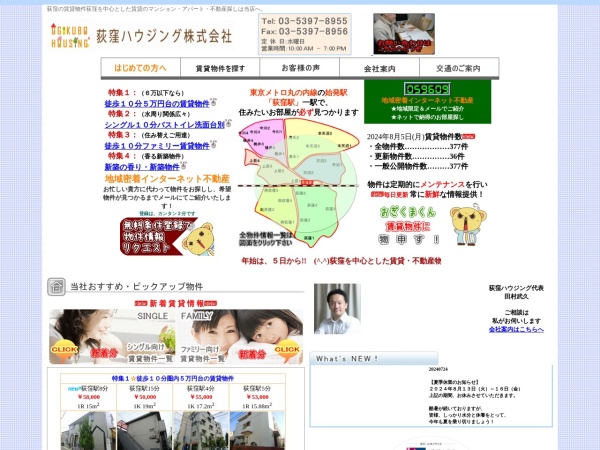Open the はじめての方へ menu tab
600x450 pixels.
[140, 68]
